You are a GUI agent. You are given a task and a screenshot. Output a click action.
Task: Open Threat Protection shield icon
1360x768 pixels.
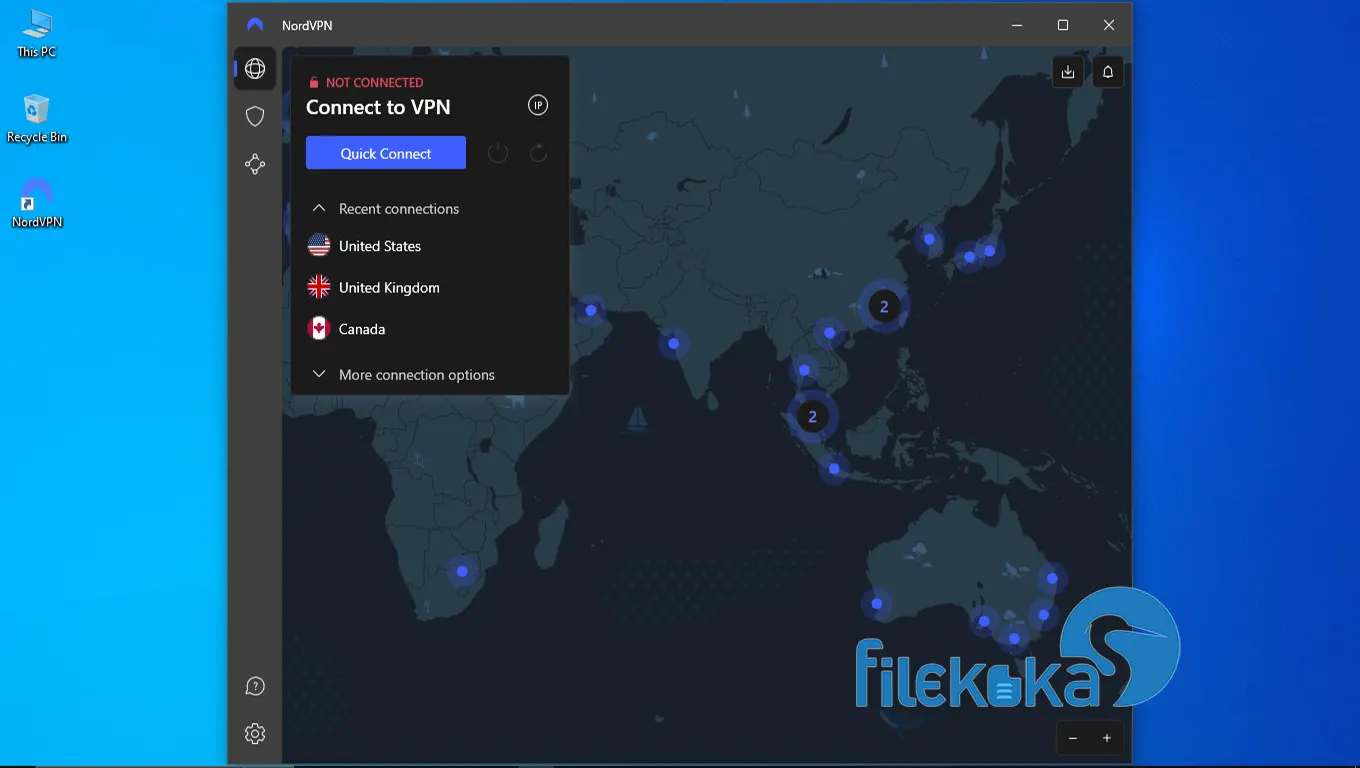pyautogui.click(x=255, y=116)
